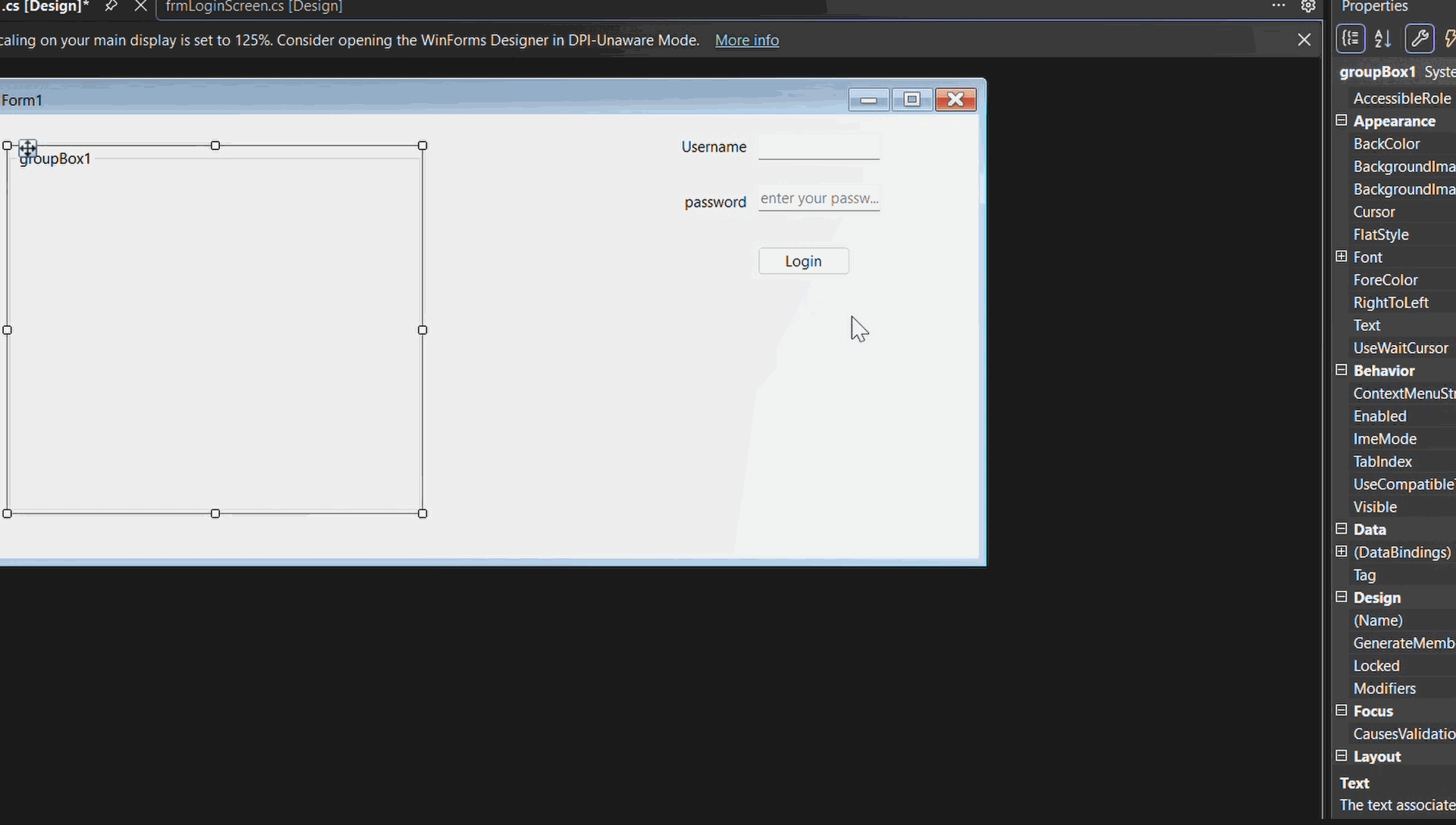Select the Visible property row
The width and height of the screenshot is (1456, 825).
pos(1395,507)
